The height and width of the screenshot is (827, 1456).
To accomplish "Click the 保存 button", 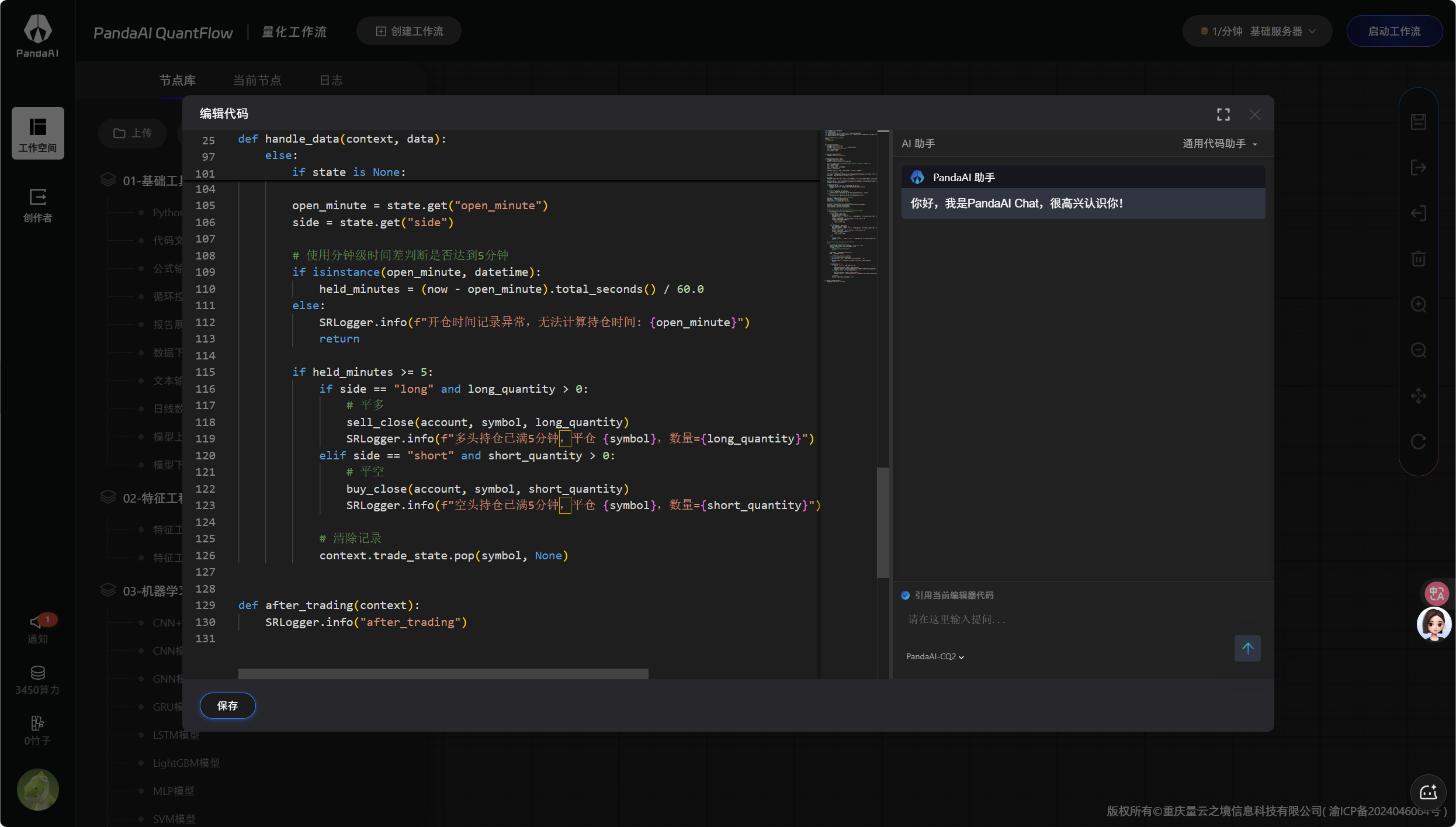I will 228,705.
